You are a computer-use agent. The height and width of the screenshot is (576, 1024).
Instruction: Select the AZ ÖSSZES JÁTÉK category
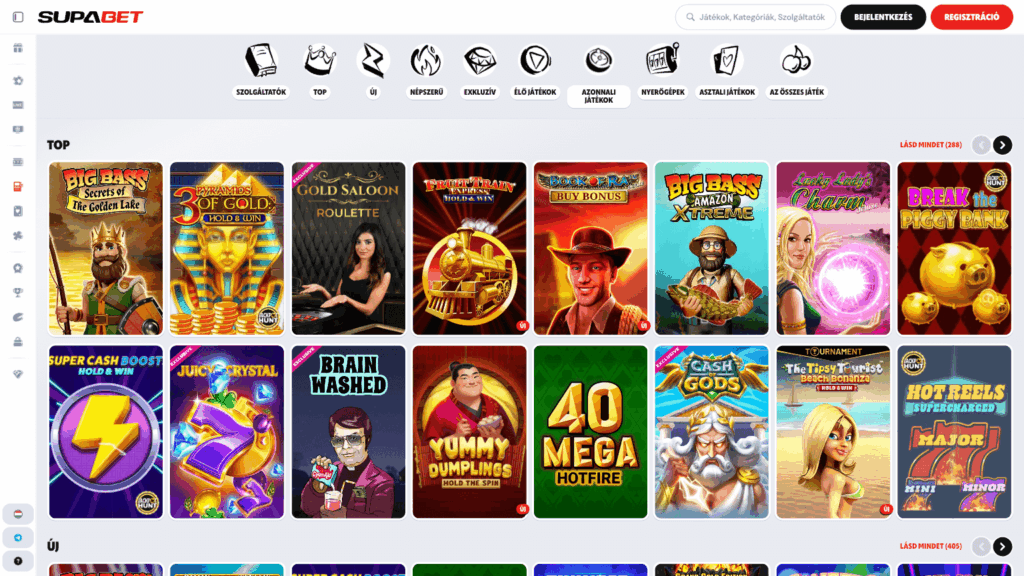[797, 71]
